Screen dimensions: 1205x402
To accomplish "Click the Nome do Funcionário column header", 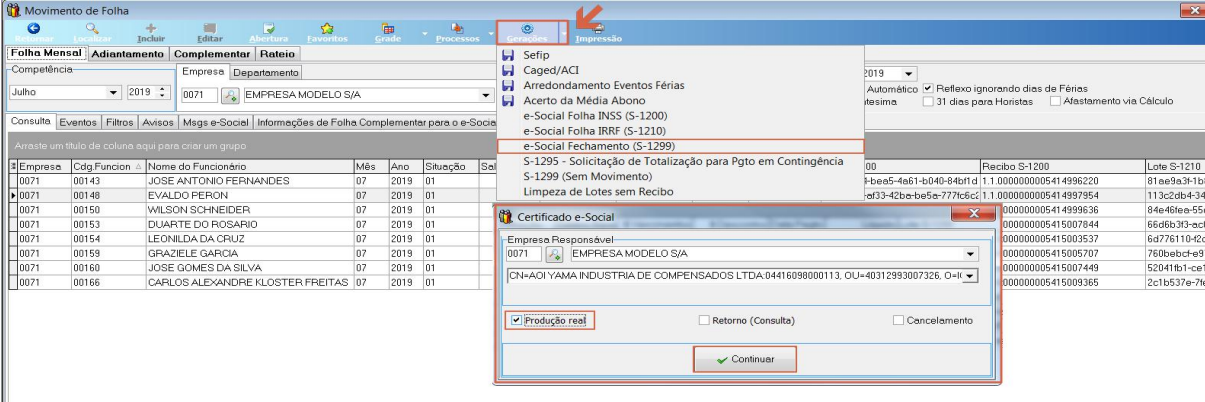I will click(x=249, y=166).
